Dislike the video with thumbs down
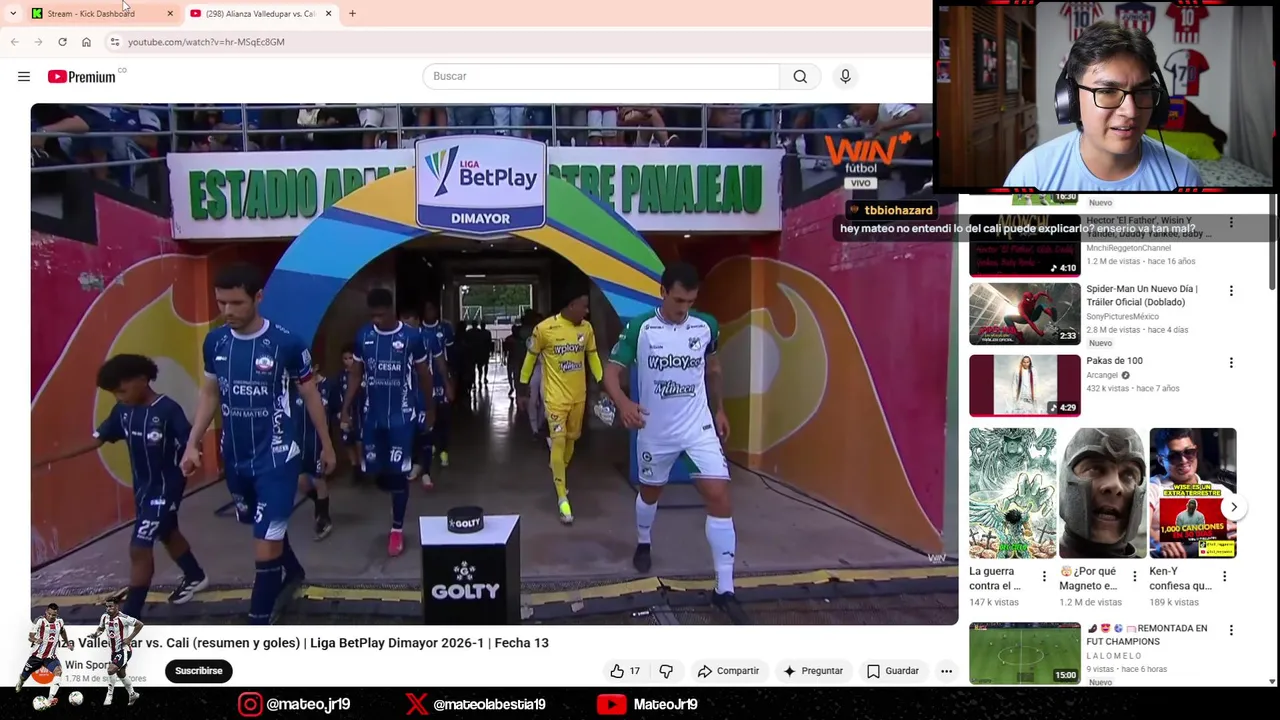This screenshot has width=1280, height=720. (x=666, y=671)
